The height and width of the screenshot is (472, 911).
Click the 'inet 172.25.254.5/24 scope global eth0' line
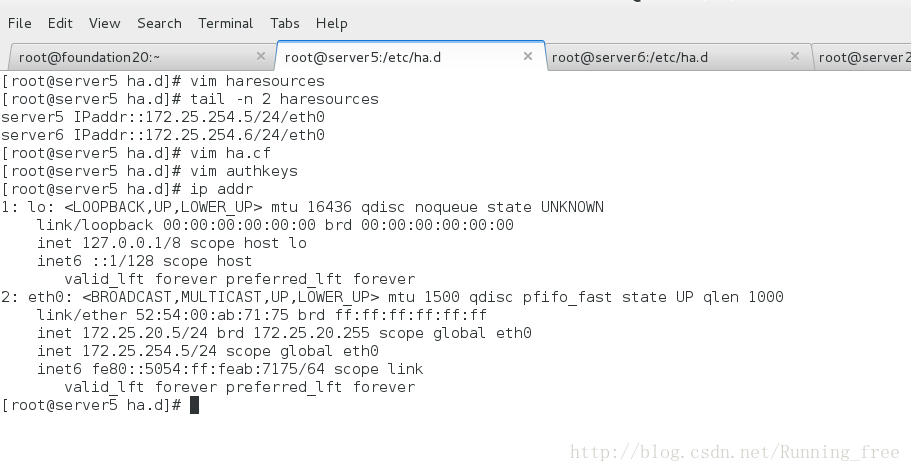(208, 351)
